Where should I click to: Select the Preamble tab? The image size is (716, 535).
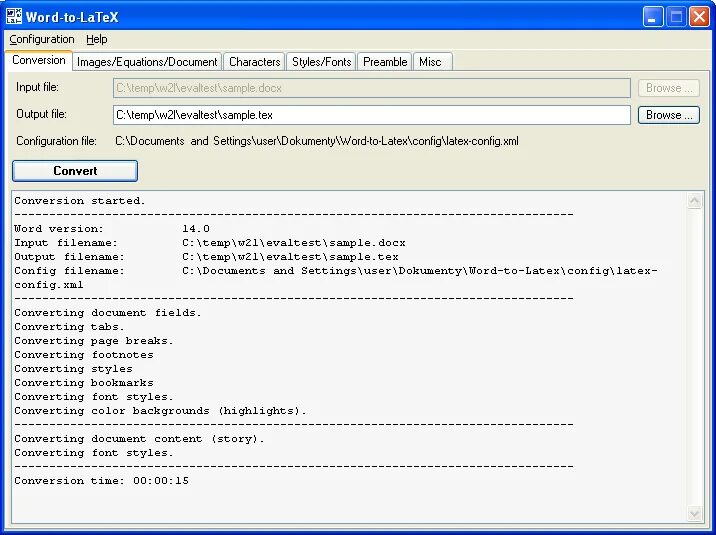[x=385, y=62]
